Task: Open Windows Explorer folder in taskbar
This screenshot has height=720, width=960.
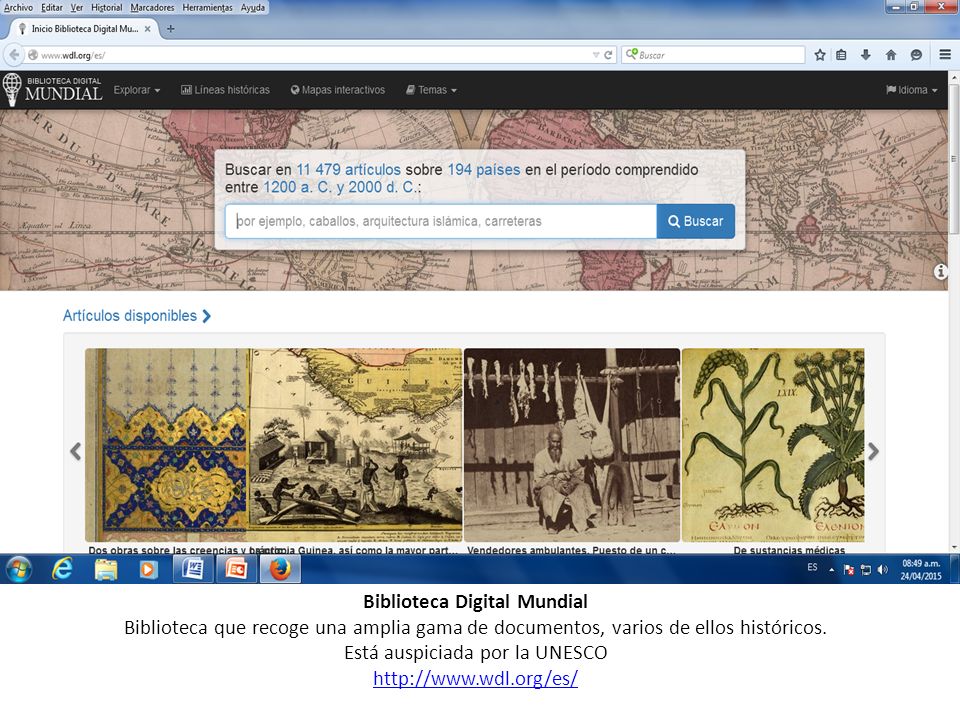Action: click(x=105, y=569)
